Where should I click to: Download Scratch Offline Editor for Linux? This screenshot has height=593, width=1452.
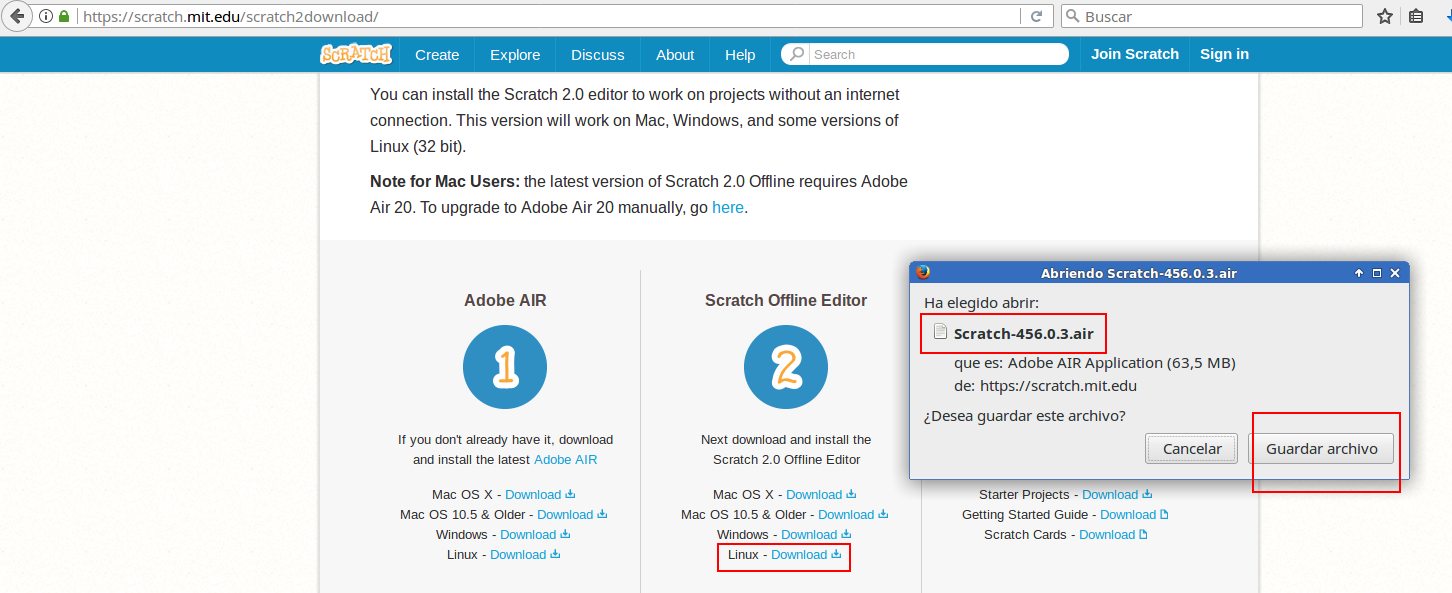tap(806, 554)
